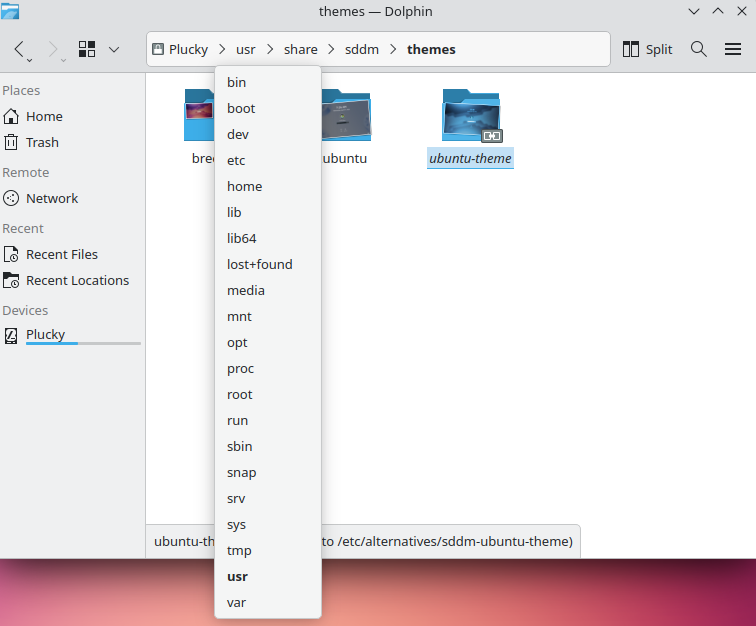Select the ubuntu folder thumbnail

(x=346, y=116)
